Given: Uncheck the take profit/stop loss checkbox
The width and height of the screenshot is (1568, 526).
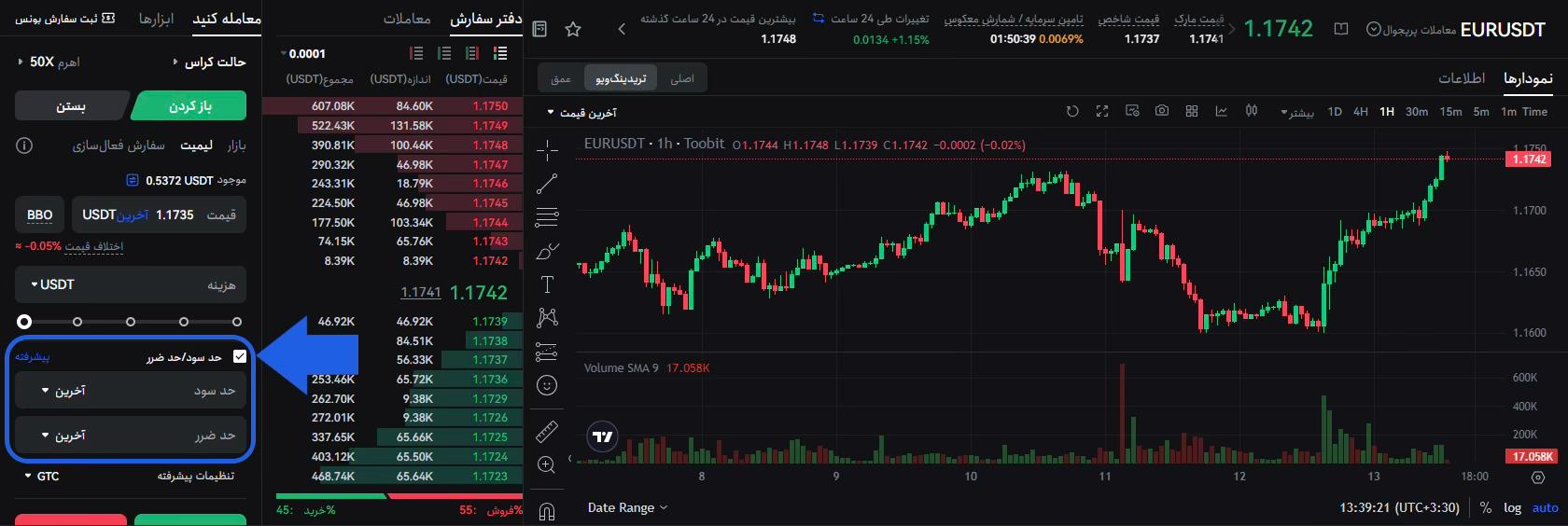Looking at the screenshot, I should tap(240, 356).
